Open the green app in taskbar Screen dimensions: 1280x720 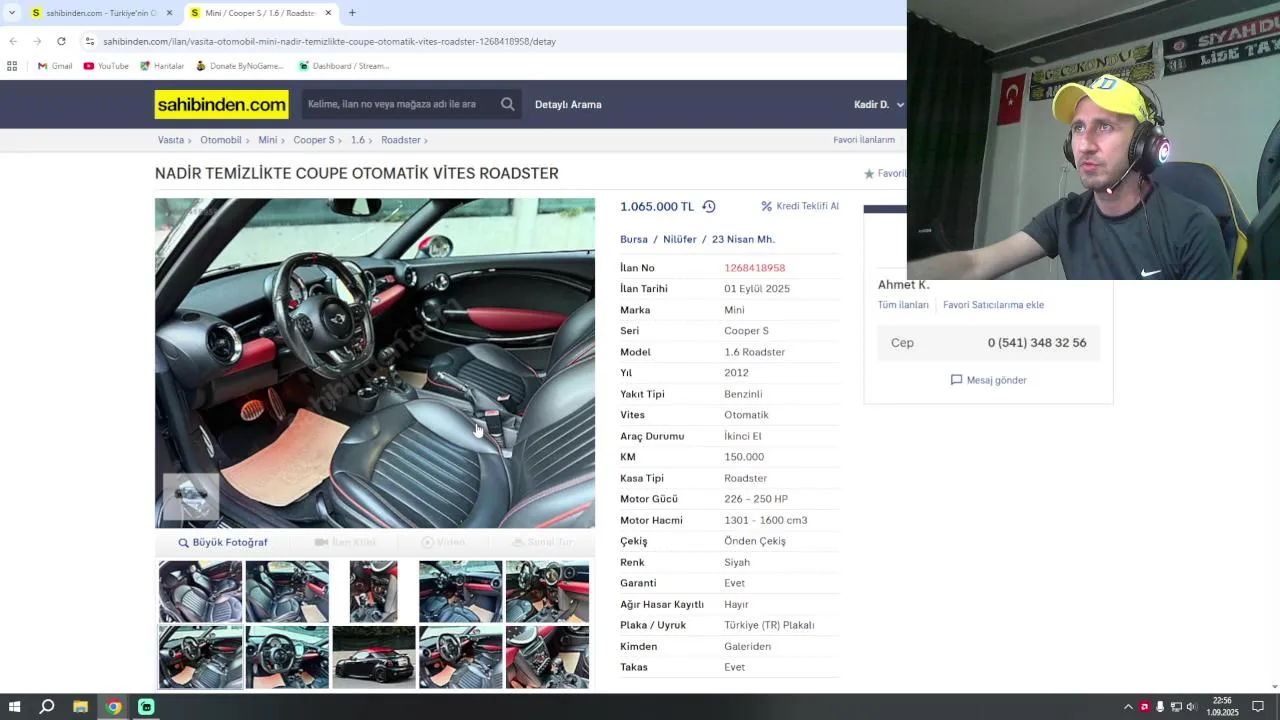[x=146, y=707]
